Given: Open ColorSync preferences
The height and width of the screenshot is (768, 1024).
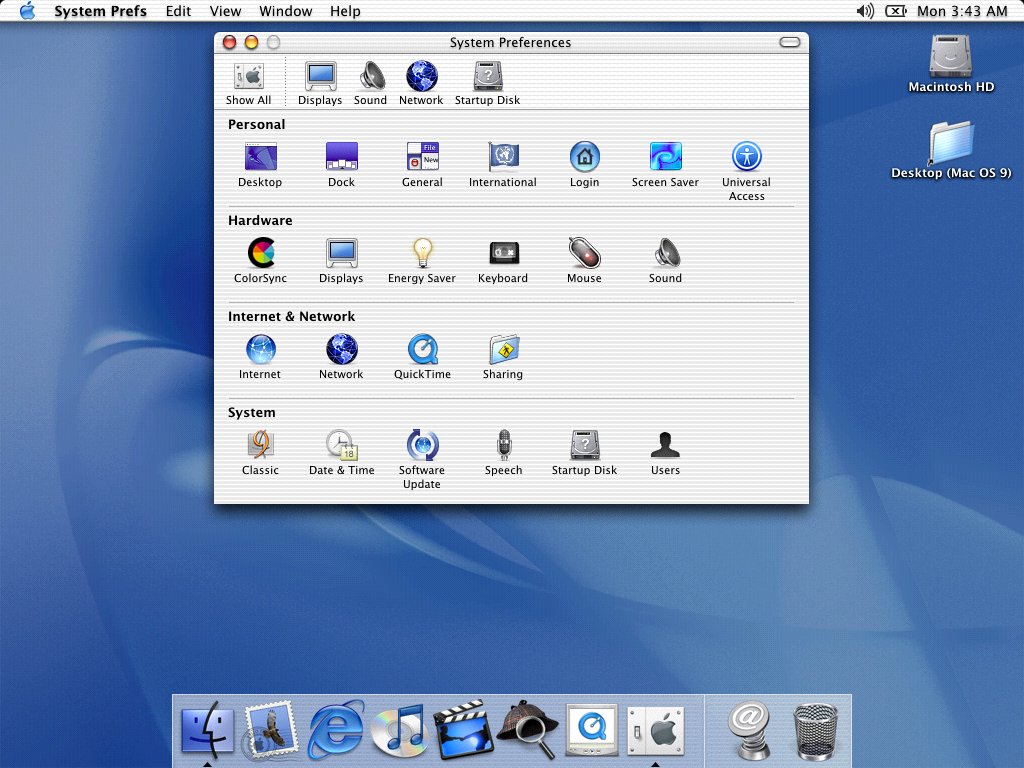Looking at the screenshot, I should (x=260, y=253).
